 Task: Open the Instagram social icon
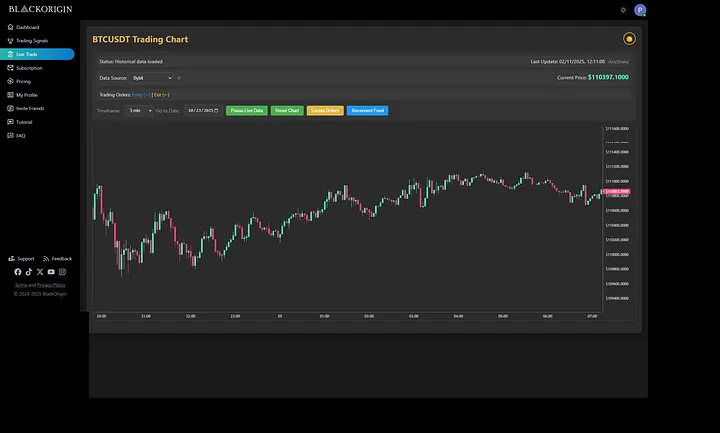(62, 272)
